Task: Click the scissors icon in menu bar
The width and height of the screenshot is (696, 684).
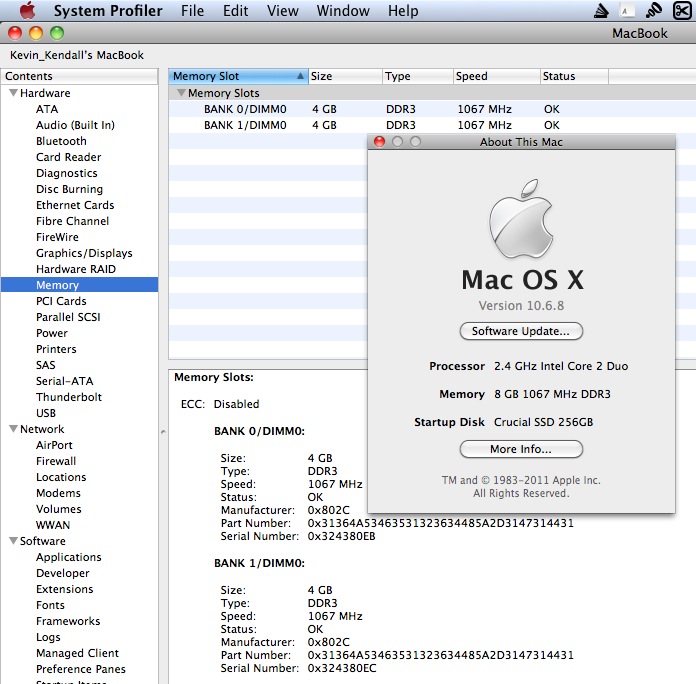Action: click(683, 10)
